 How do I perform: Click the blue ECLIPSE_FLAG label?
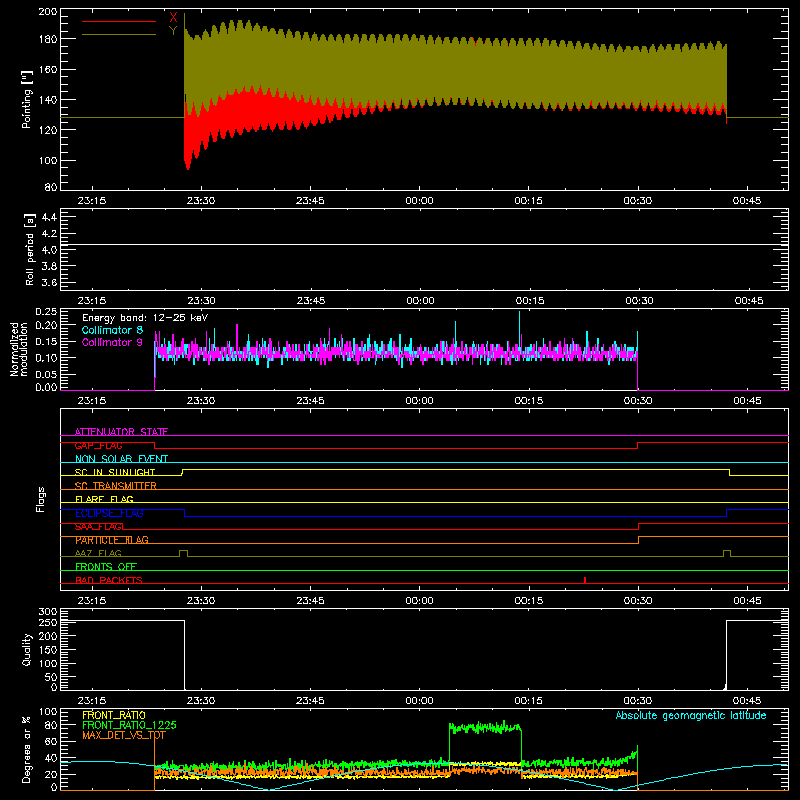(x=110, y=513)
